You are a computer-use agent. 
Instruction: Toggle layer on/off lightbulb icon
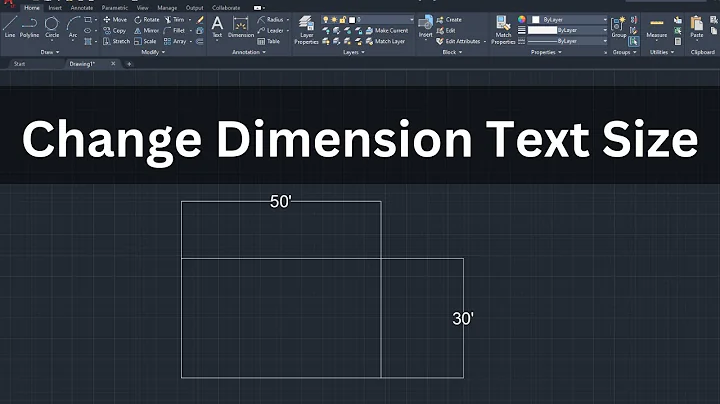tap(326, 20)
